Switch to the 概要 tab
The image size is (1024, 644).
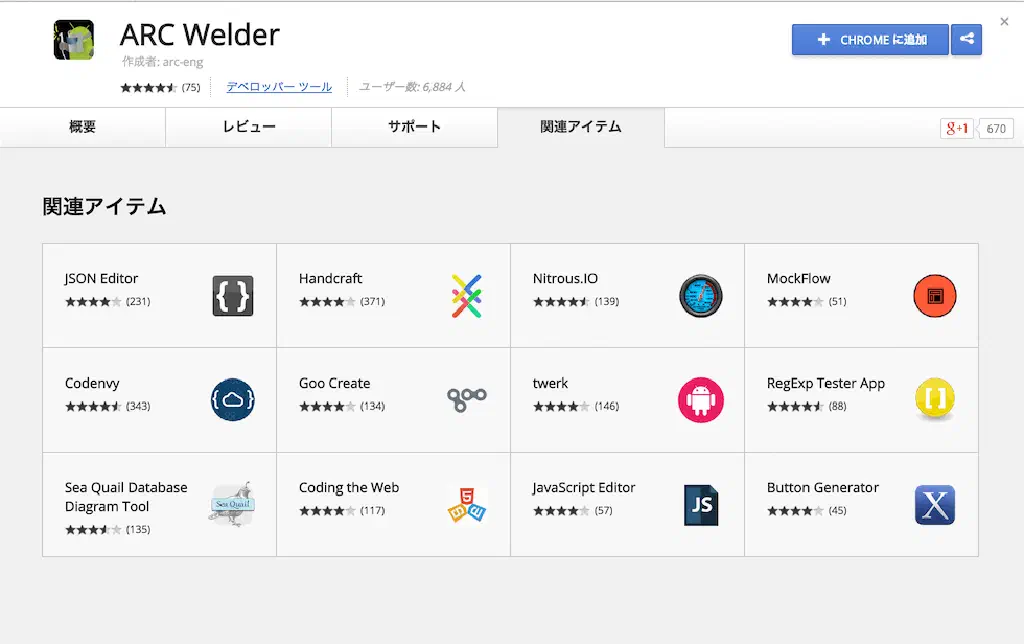[83, 127]
